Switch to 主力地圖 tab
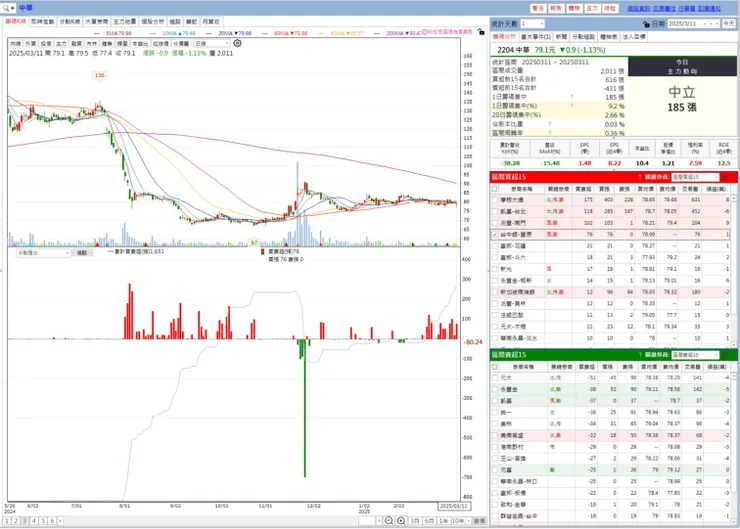Viewport: 740px width, 529px height. 125,22
